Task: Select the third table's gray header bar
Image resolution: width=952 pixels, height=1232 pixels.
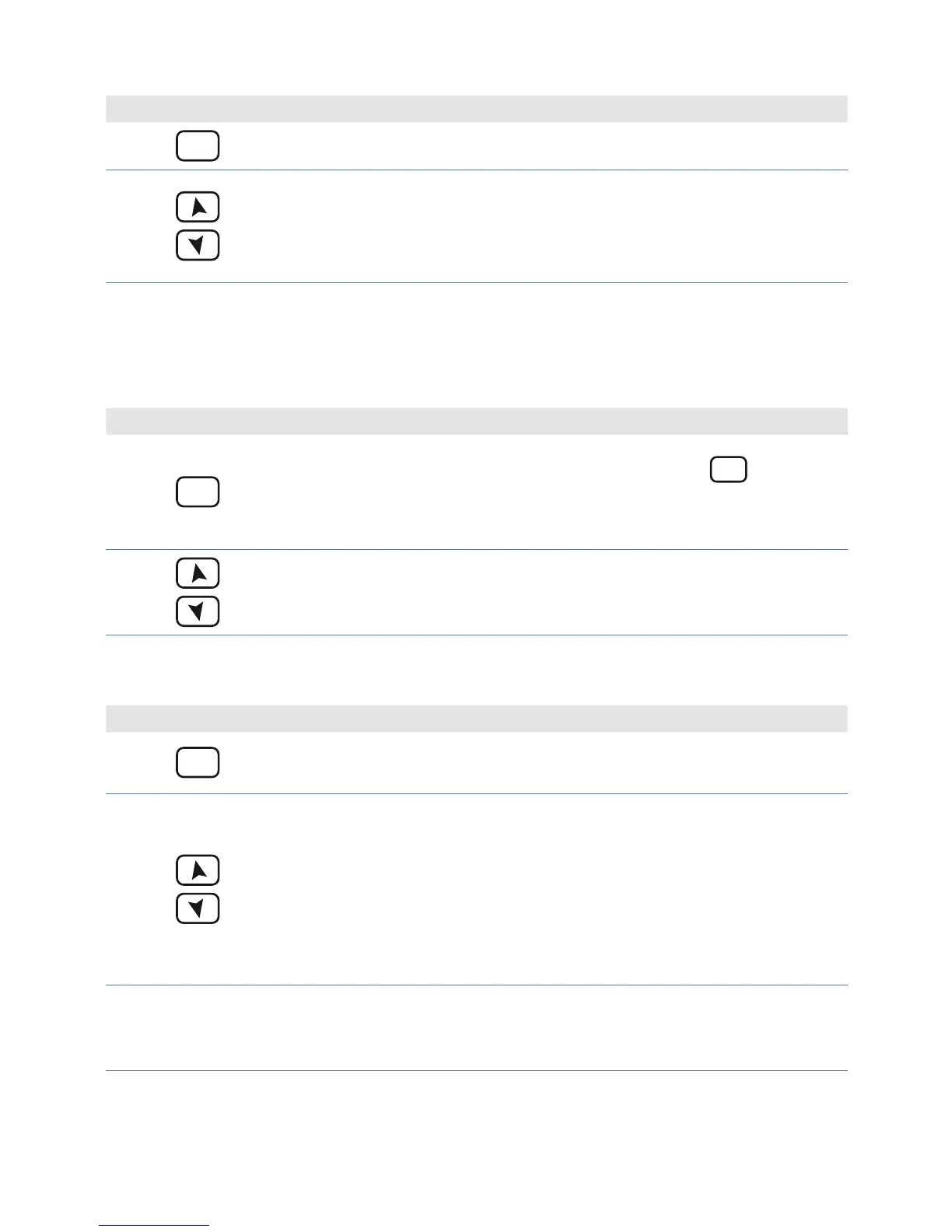Action: click(476, 719)
